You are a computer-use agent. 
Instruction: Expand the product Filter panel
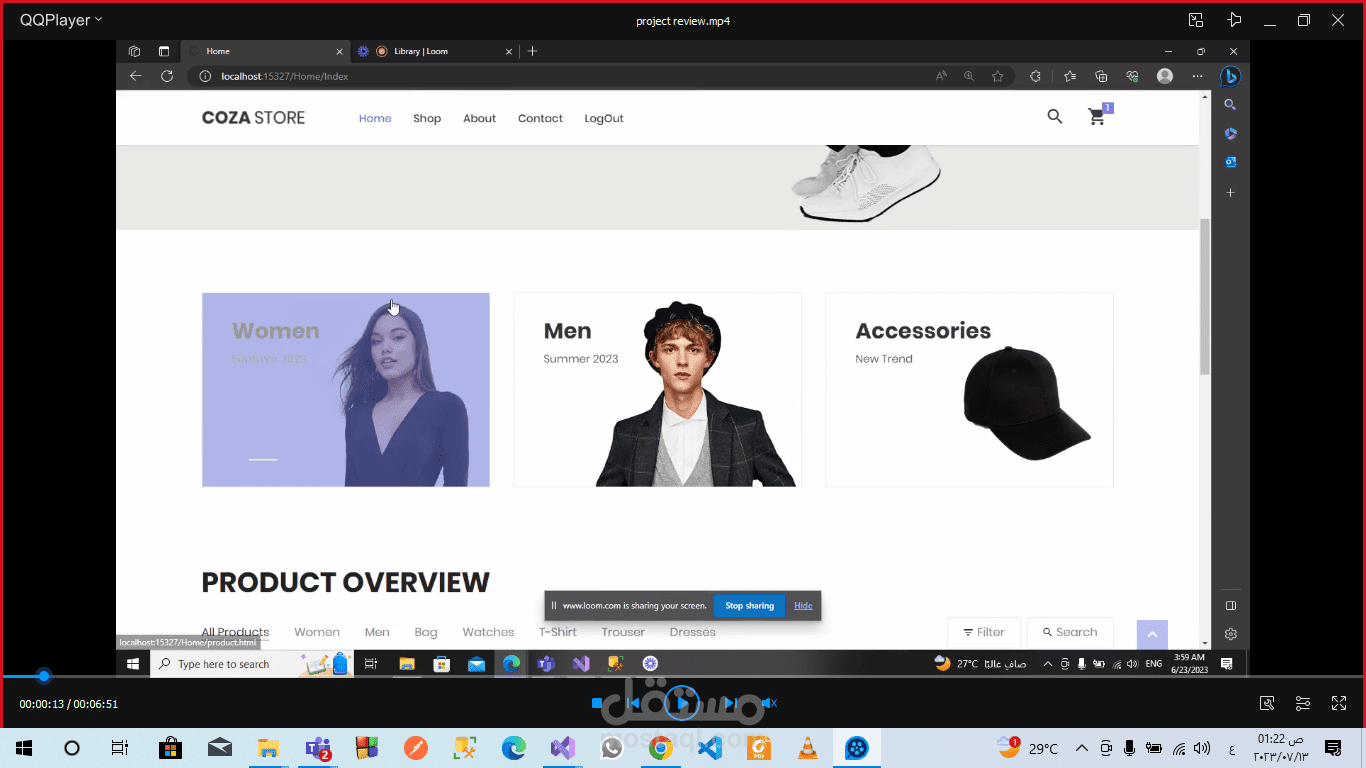984,632
